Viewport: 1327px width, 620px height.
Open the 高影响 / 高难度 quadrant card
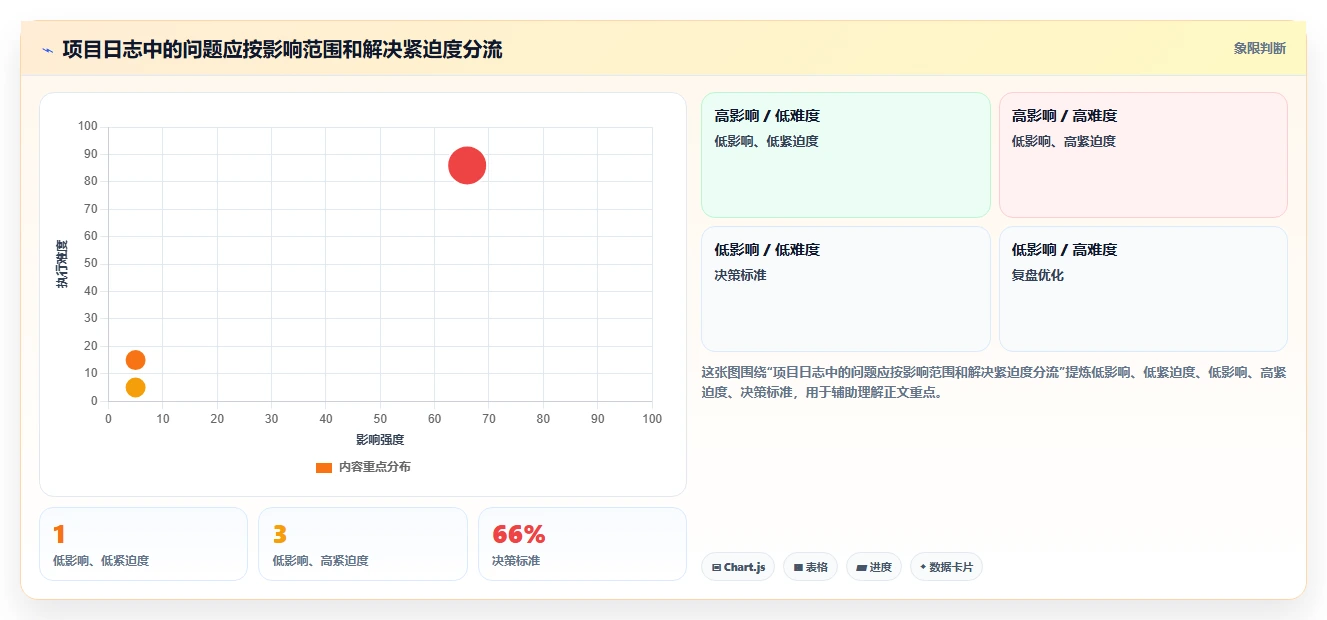pos(1143,155)
